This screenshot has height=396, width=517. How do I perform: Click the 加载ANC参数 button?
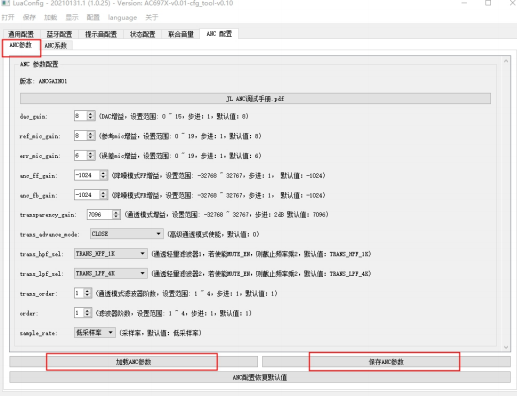tap(133, 362)
